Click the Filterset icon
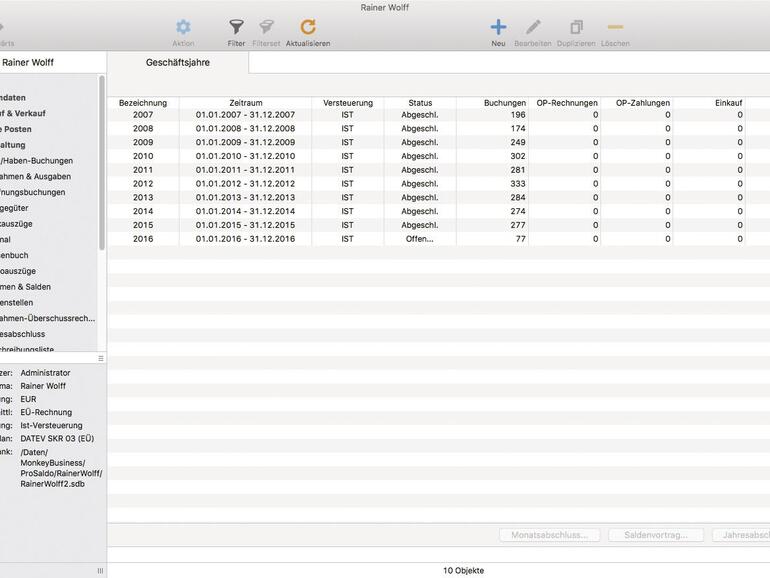Image resolution: width=770 pixels, height=578 pixels. (x=266, y=28)
